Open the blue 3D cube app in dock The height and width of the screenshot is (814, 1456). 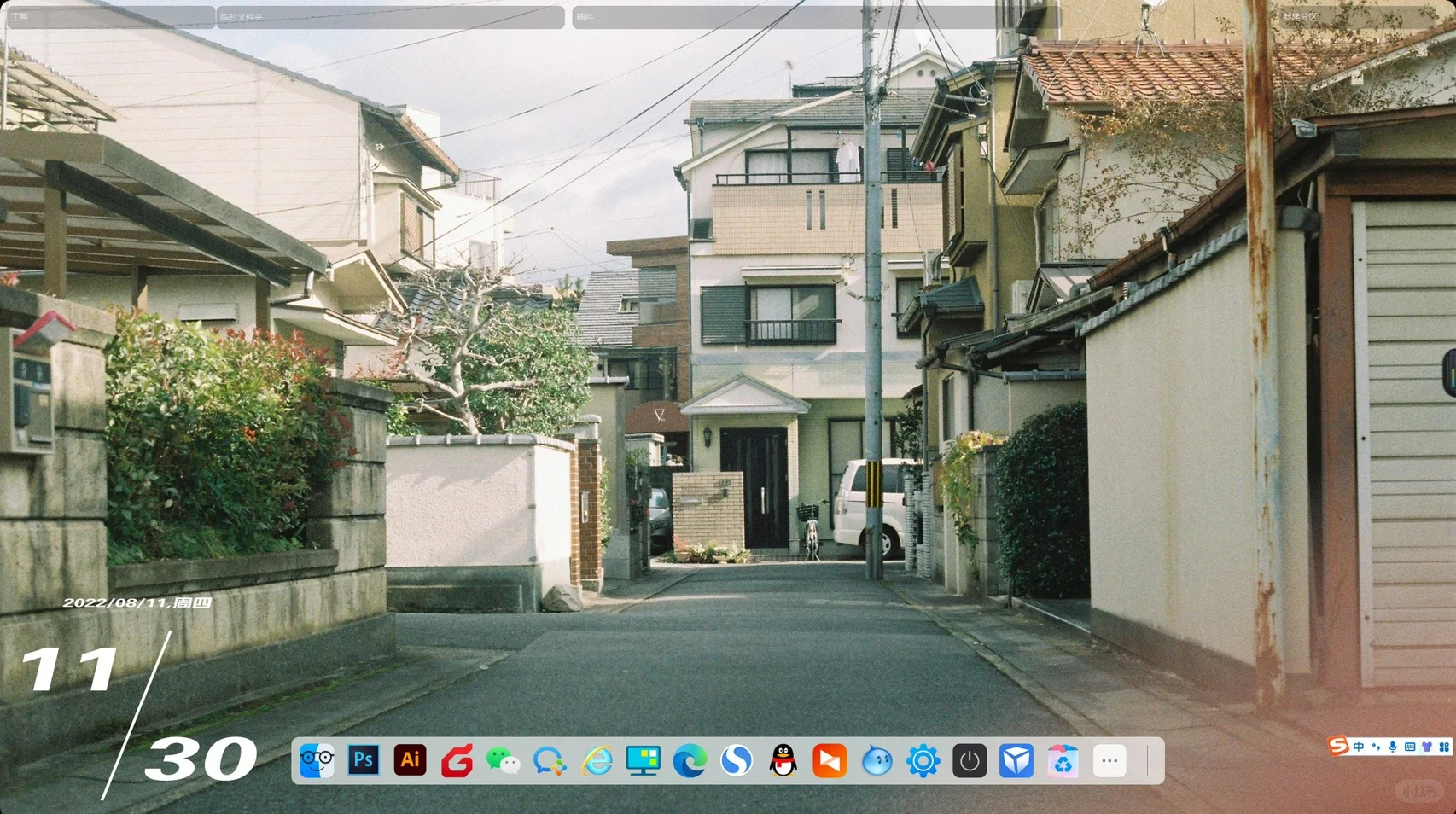click(x=1016, y=760)
